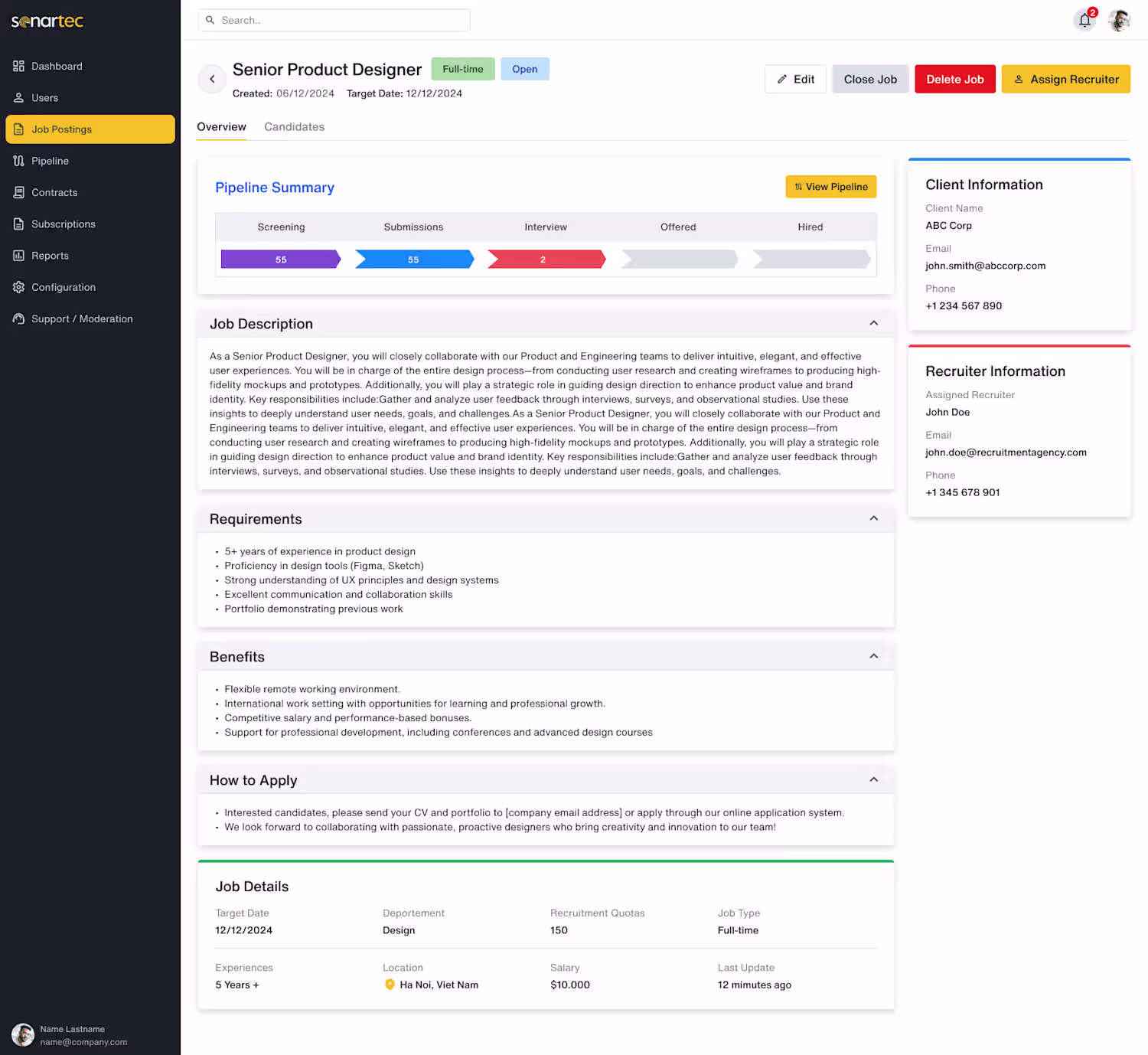Open the notifications bell
This screenshot has width=1148, height=1055.
(x=1085, y=20)
